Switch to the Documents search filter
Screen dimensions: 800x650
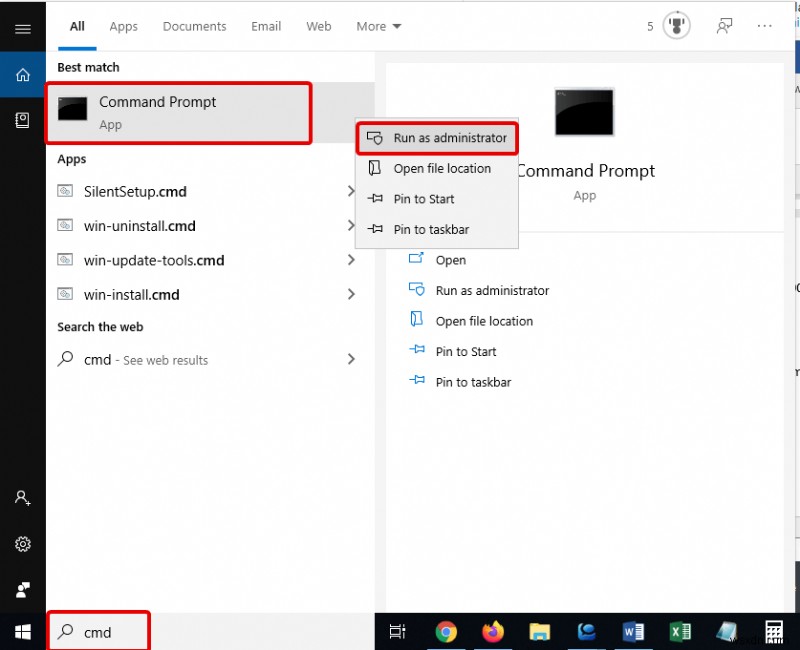(x=194, y=27)
